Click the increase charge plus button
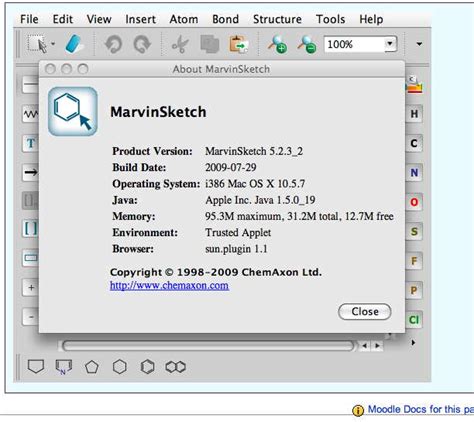Image resolution: width=474 pixels, height=422 pixels. pyautogui.click(x=31, y=287)
